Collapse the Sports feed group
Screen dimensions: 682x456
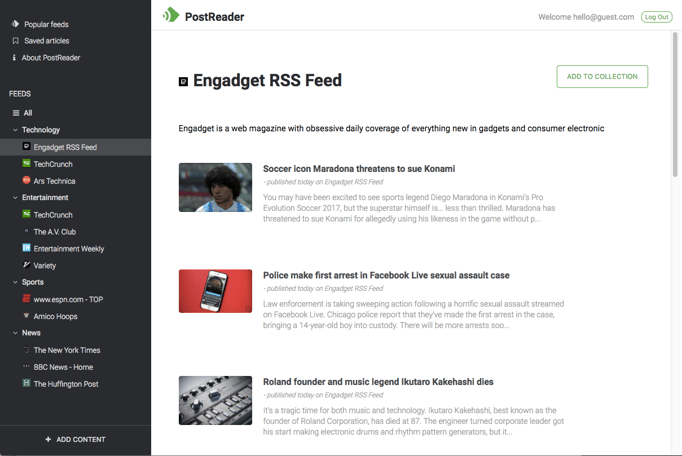pos(15,282)
